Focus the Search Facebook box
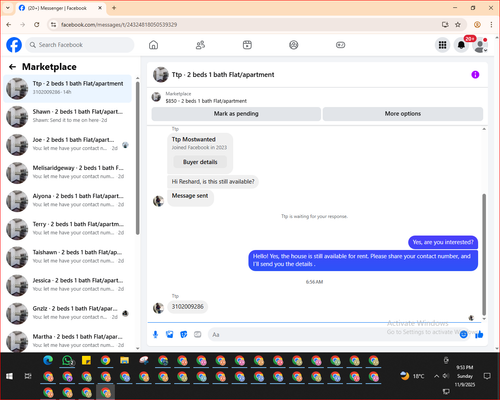This screenshot has height=400, width=500. [x=80, y=45]
